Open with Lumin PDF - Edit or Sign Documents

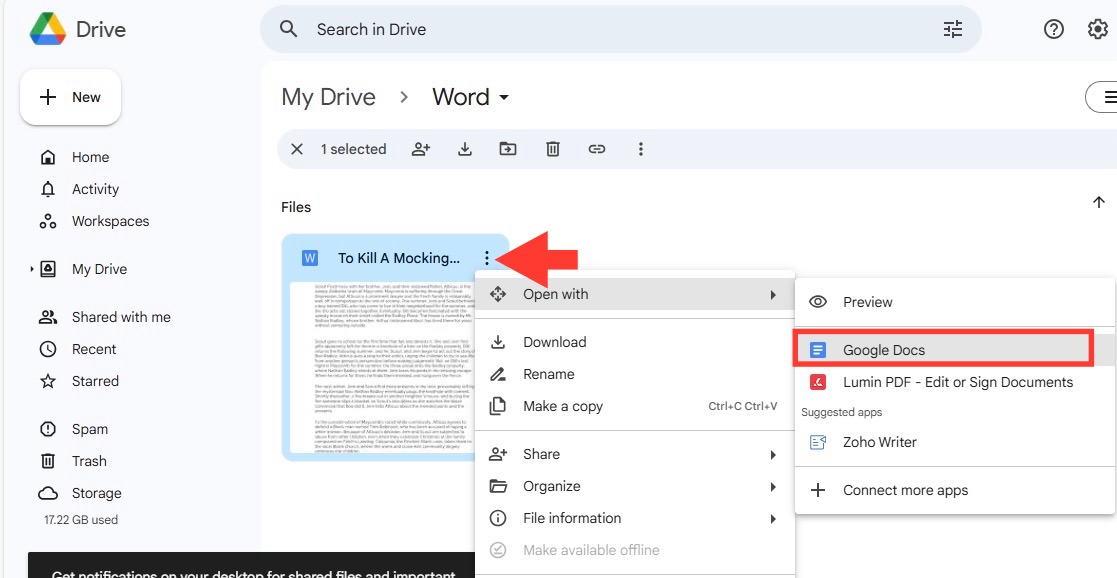pyautogui.click(x=955, y=382)
